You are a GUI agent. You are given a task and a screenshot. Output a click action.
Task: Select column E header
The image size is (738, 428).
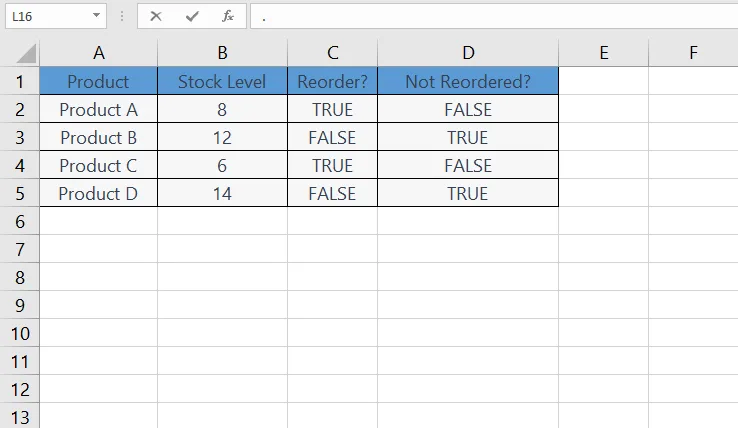(603, 53)
